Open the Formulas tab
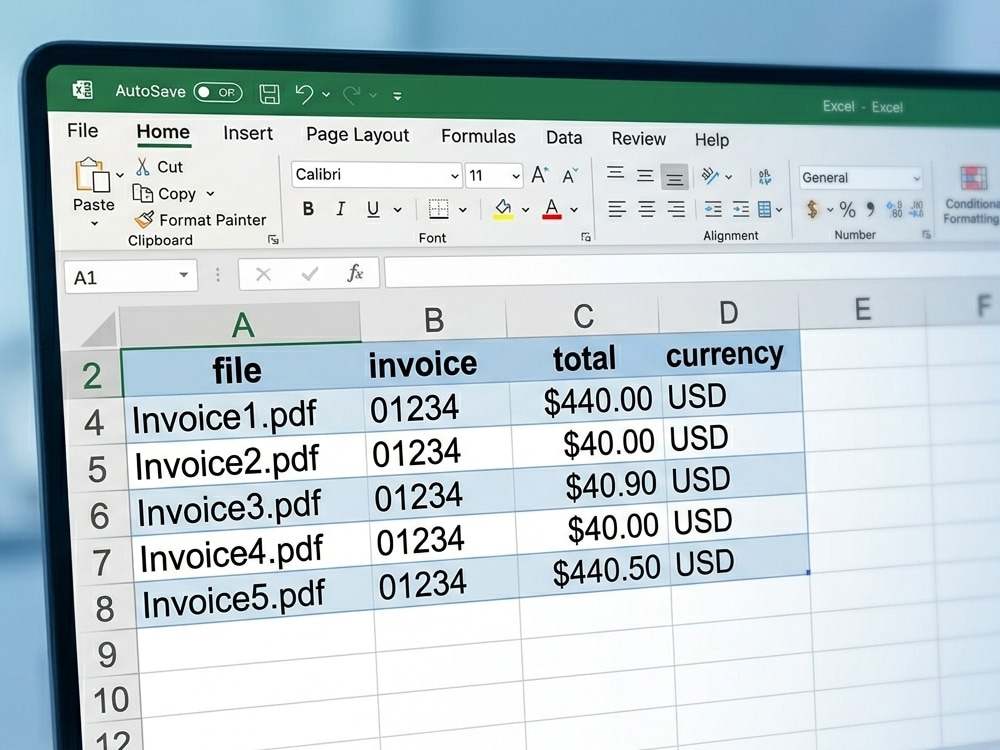 click(478, 136)
